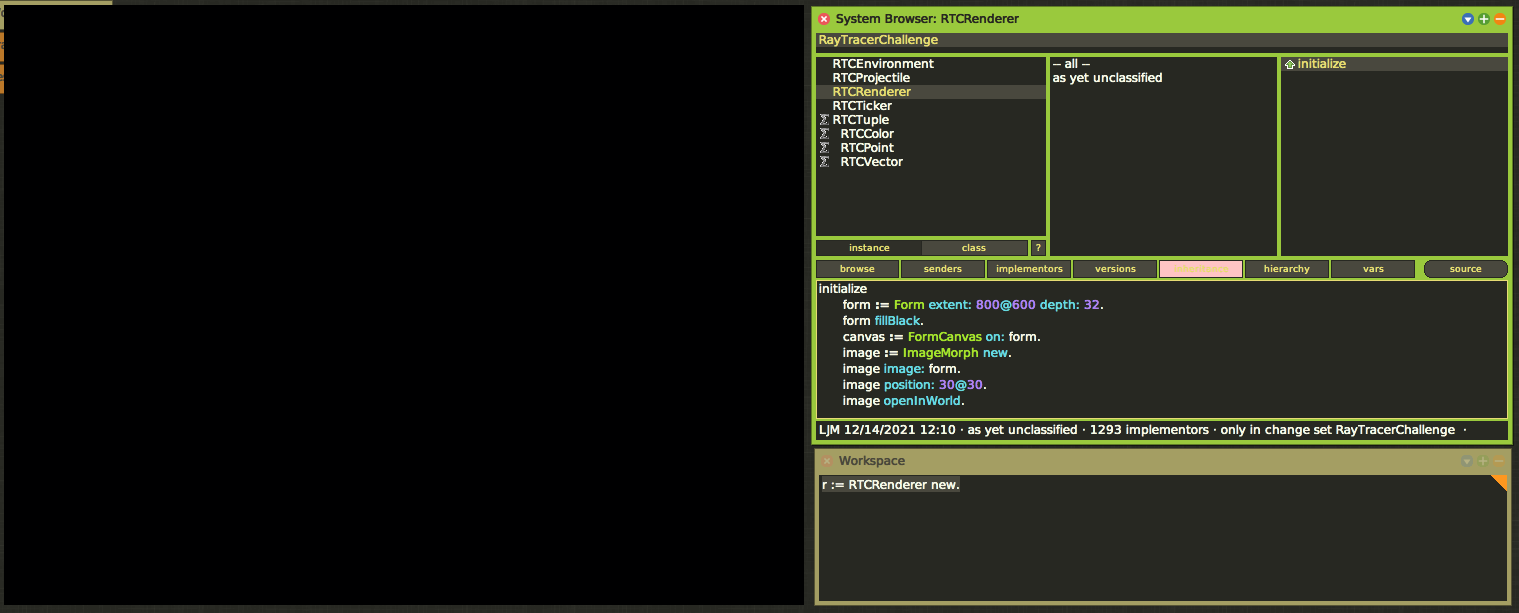Click the icon beside RTCColor
This screenshot has width=1519, height=613.
[824, 134]
